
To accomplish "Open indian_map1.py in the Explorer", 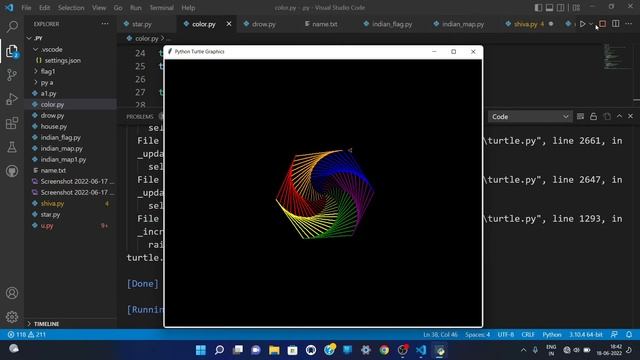I will click(71, 160).
